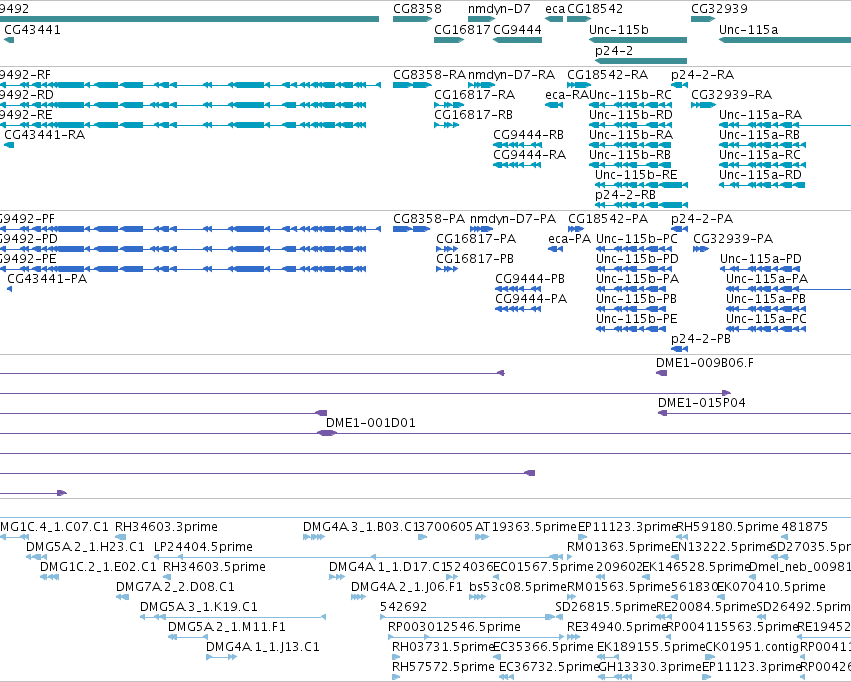The image size is (851, 682).
Task: Click the EC36732.5prime EST label
Action: pyautogui.click(x=549, y=667)
